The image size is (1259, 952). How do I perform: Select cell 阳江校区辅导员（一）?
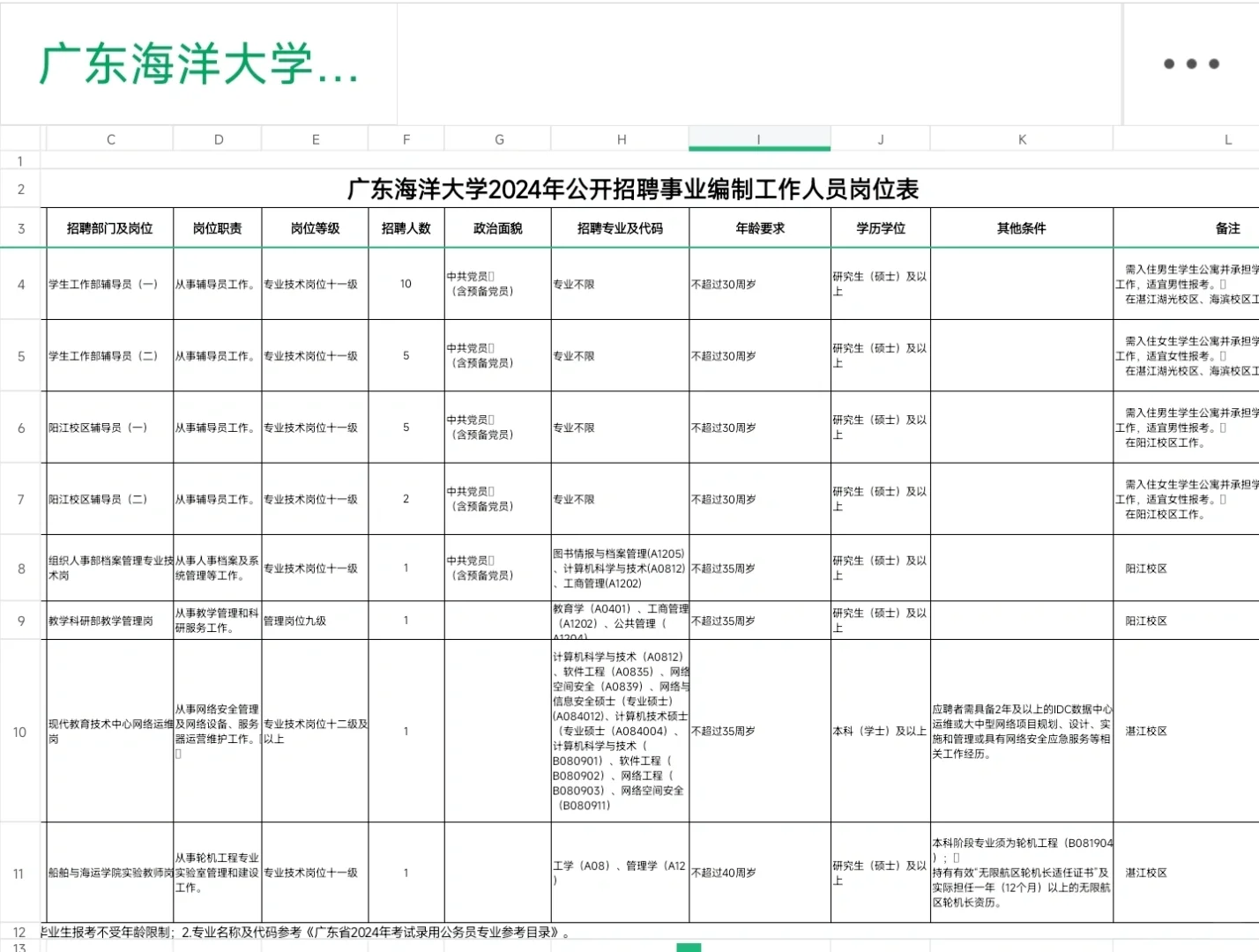point(109,428)
